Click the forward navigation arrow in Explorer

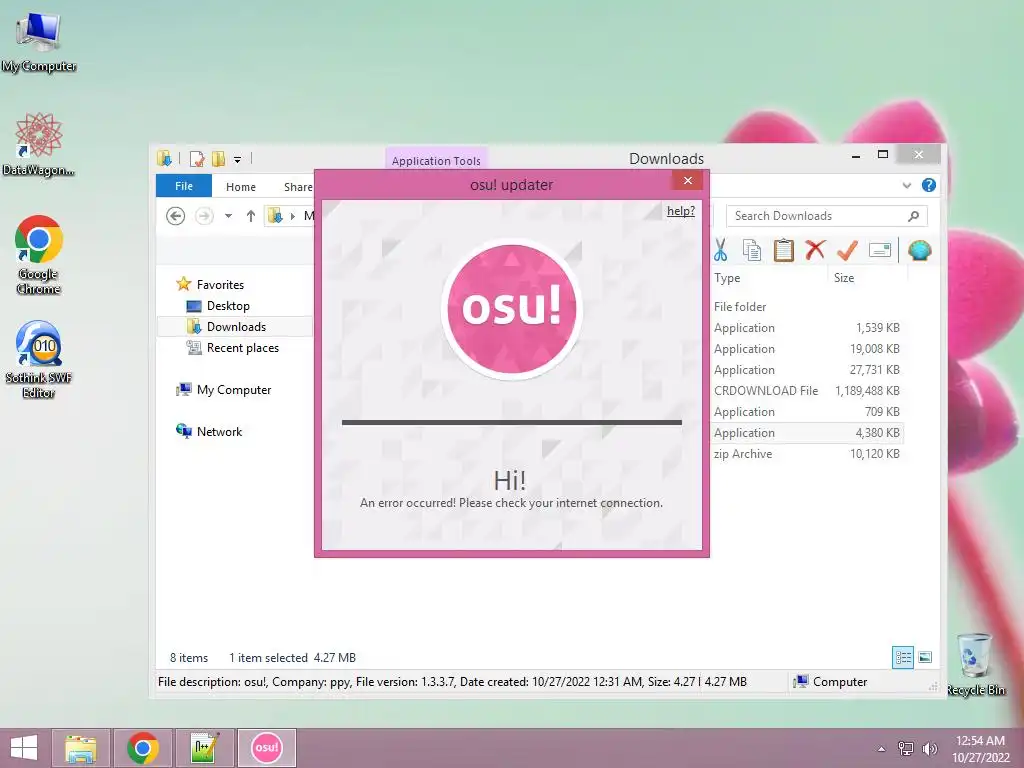[x=204, y=216]
